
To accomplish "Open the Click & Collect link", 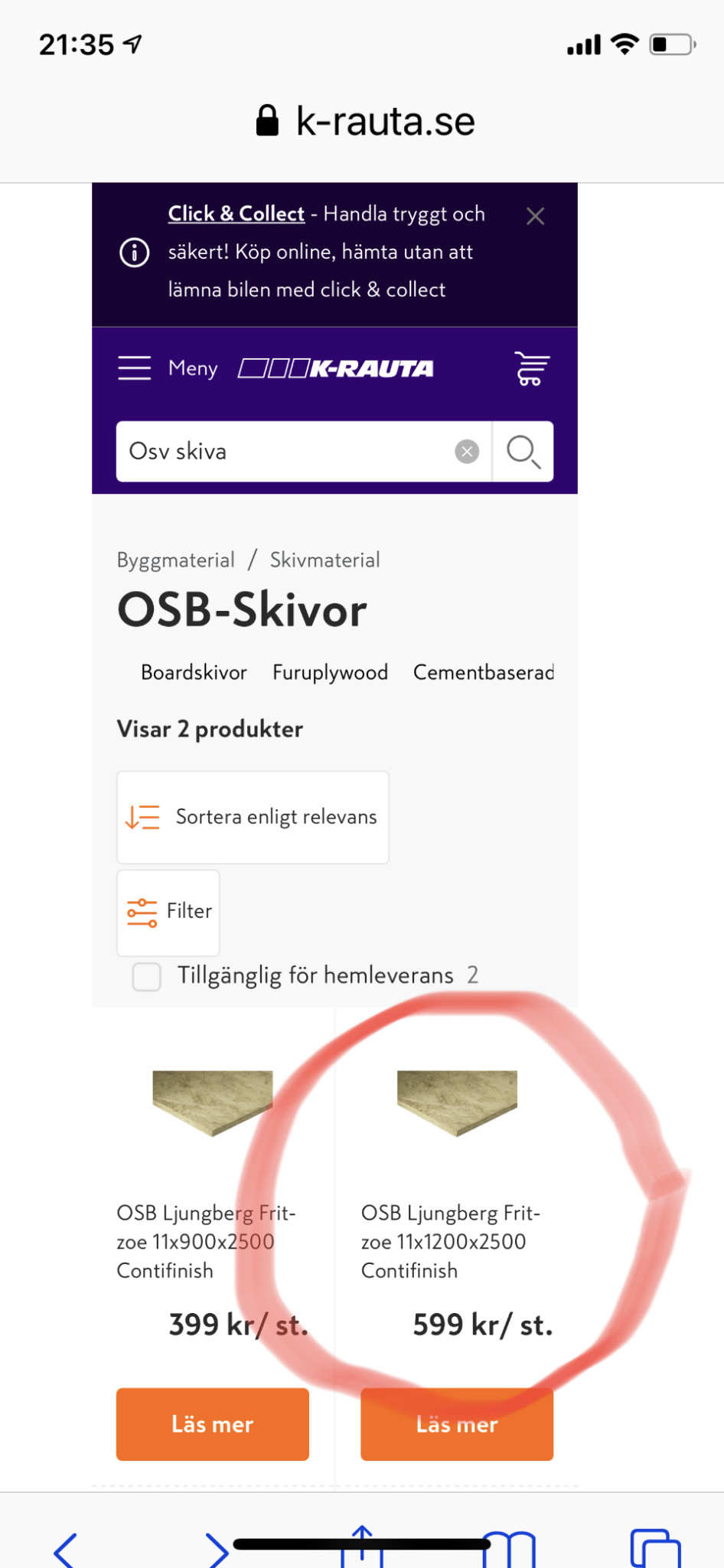I will 236,214.
